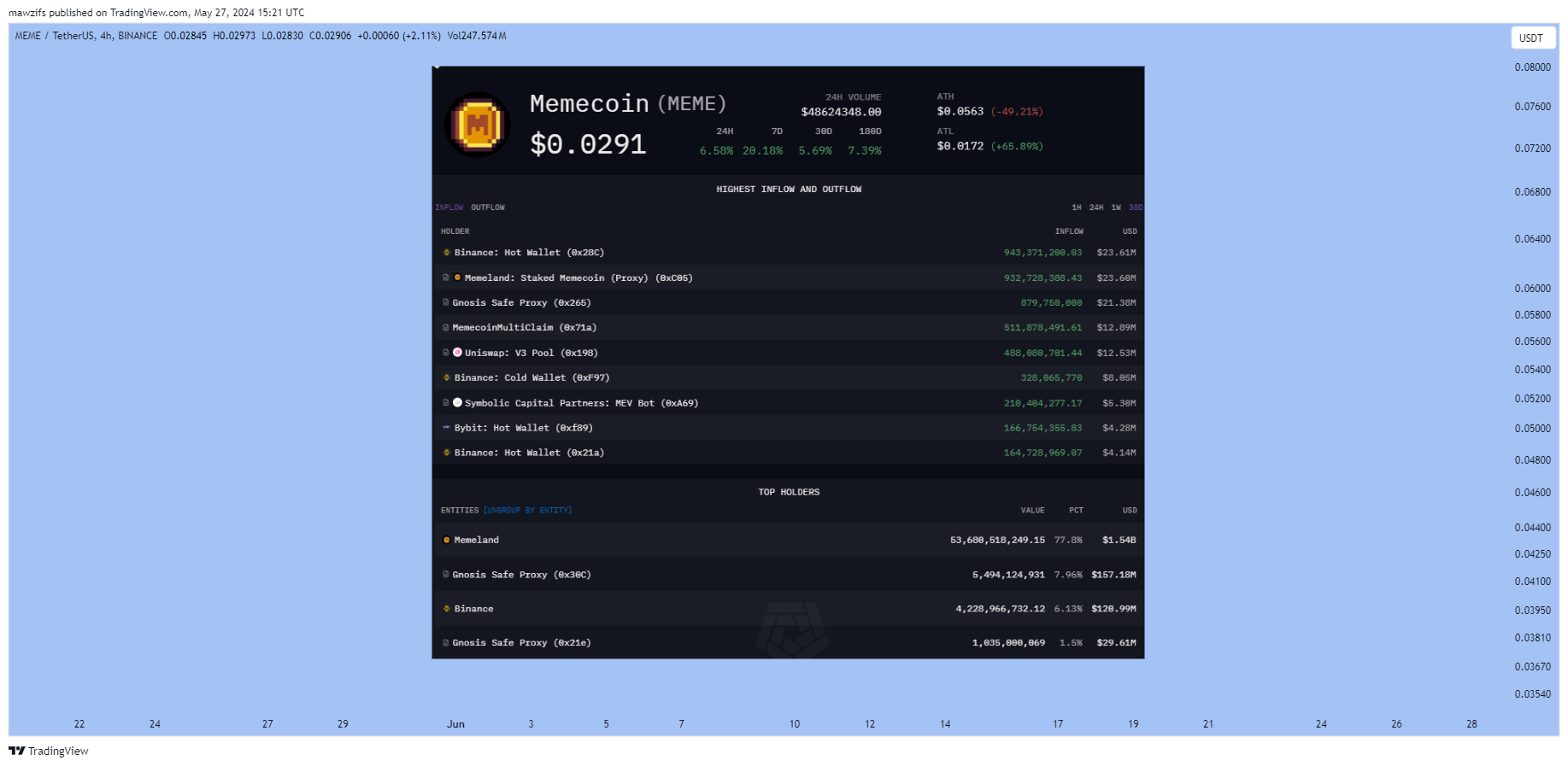Screen dimensions: 1568x766
Task: Open Binance: Cold Wallet (0xF97) holder
Action: click(x=531, y=377)
